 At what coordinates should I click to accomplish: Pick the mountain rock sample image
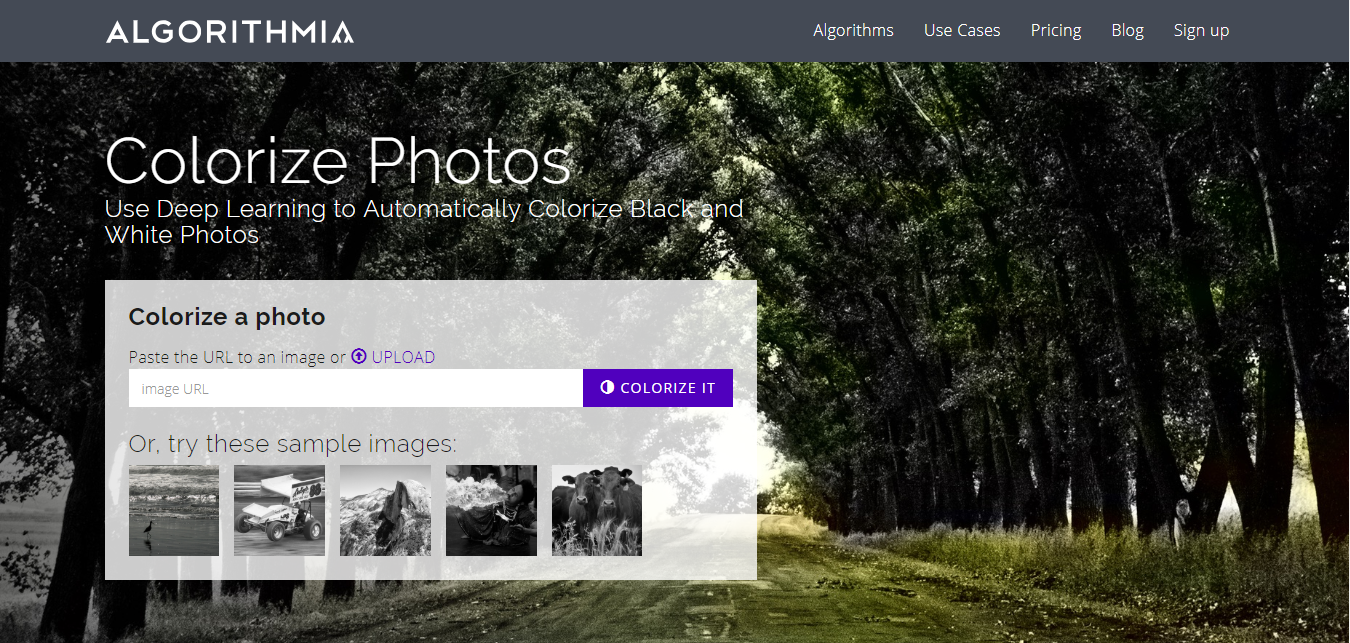(x=385, y=510)
